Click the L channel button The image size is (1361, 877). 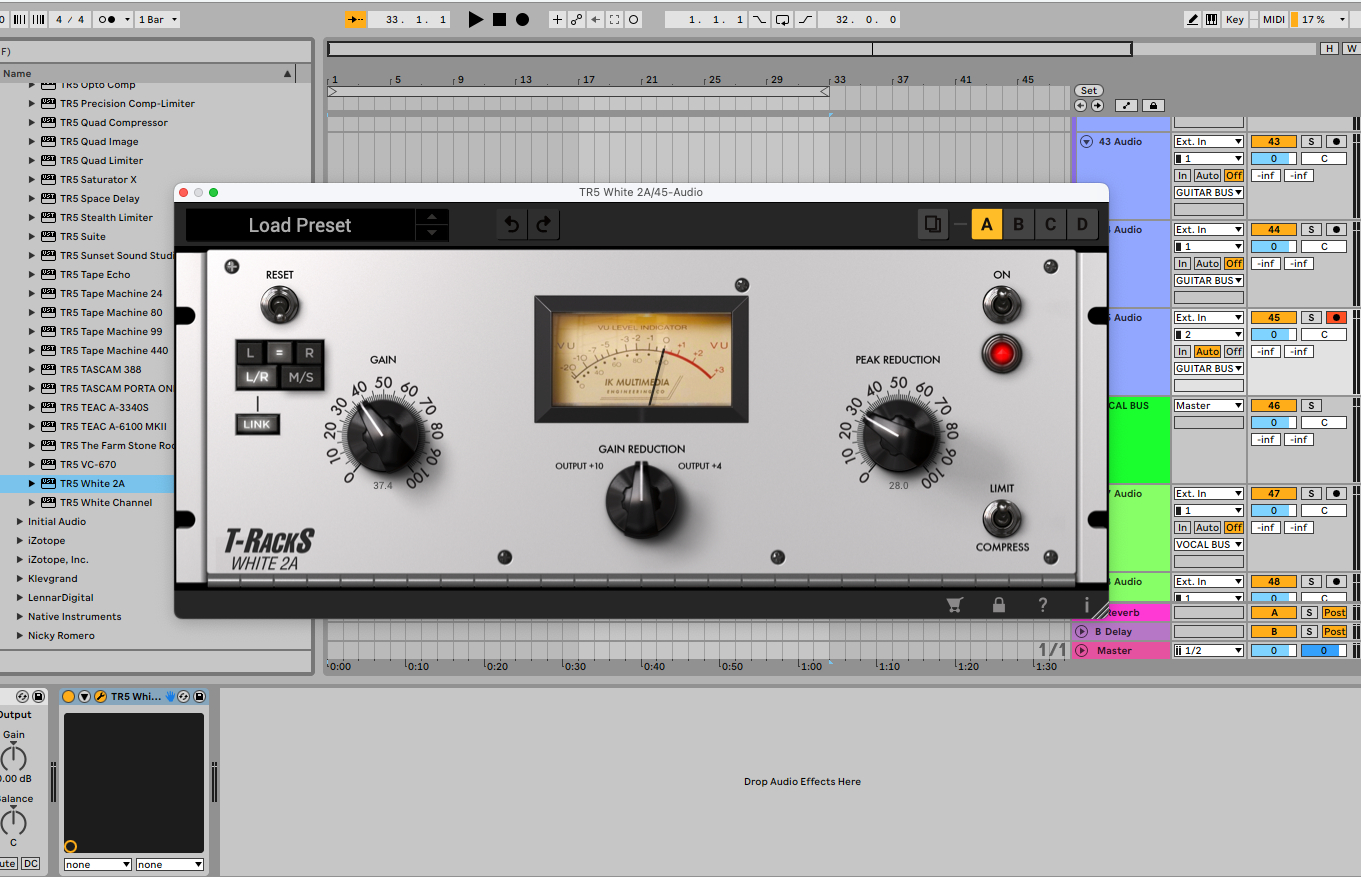250,352
